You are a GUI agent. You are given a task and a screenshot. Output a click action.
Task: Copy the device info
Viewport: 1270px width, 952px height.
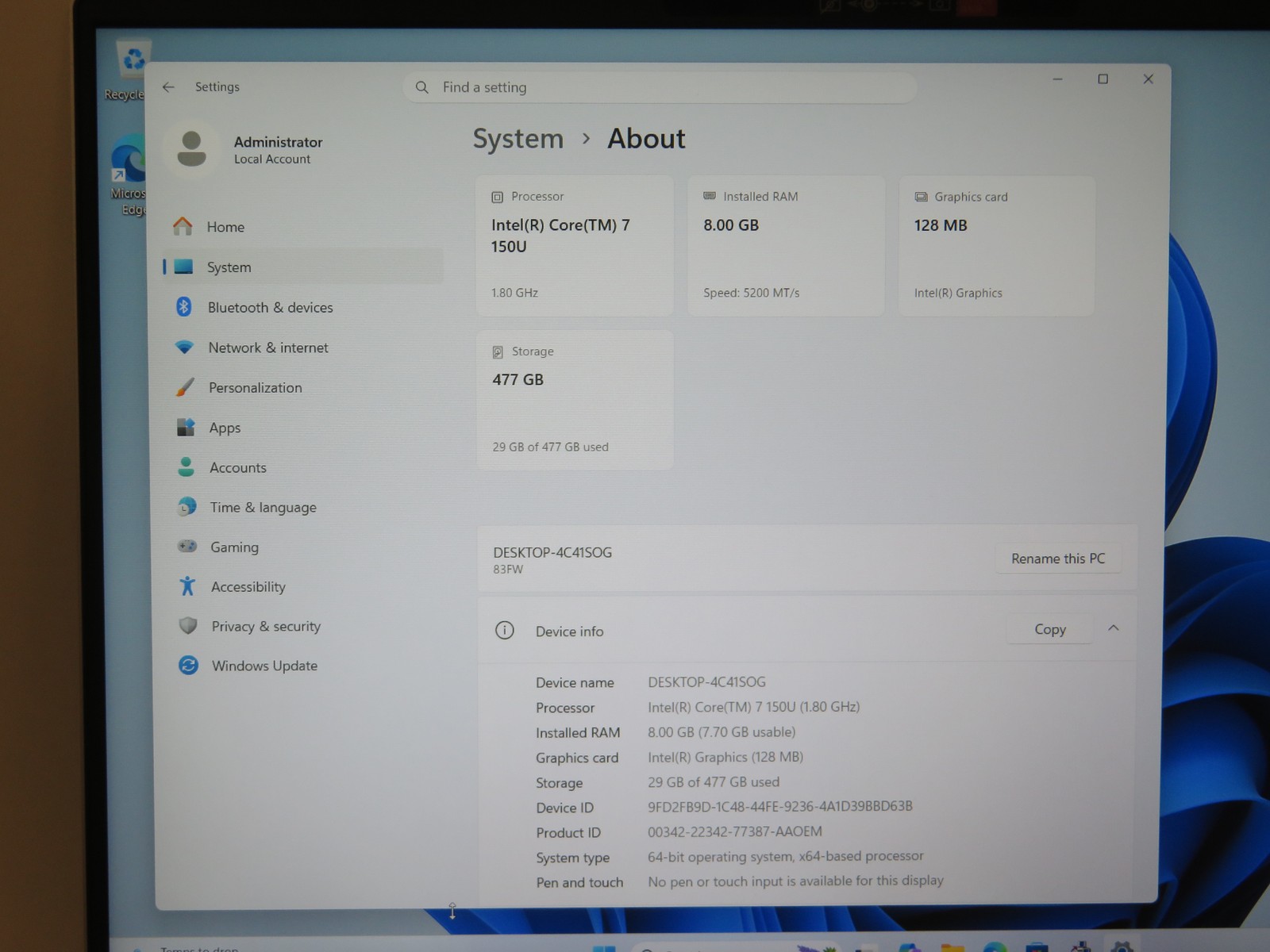pyautogui.click(x=1049, y=629)
